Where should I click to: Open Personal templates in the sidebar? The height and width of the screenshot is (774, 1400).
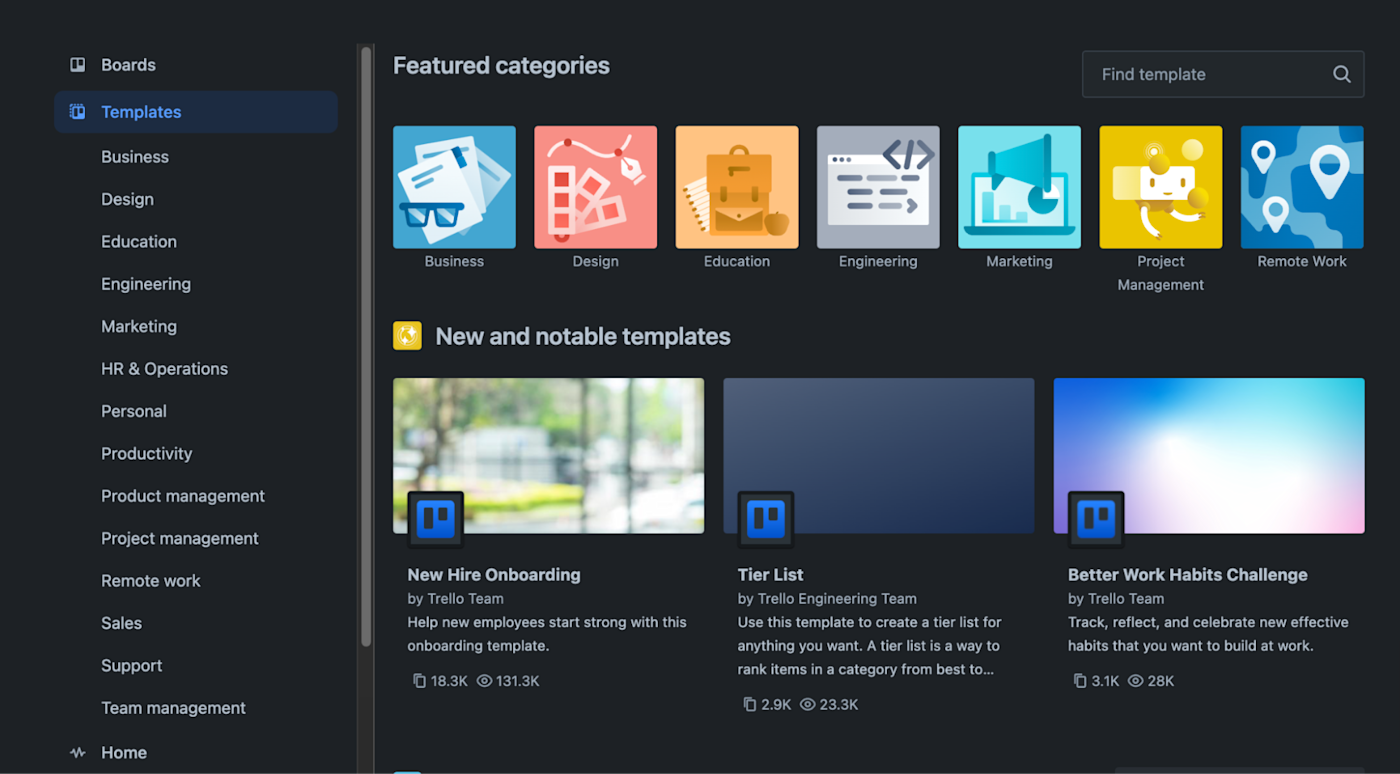[134, 411]
